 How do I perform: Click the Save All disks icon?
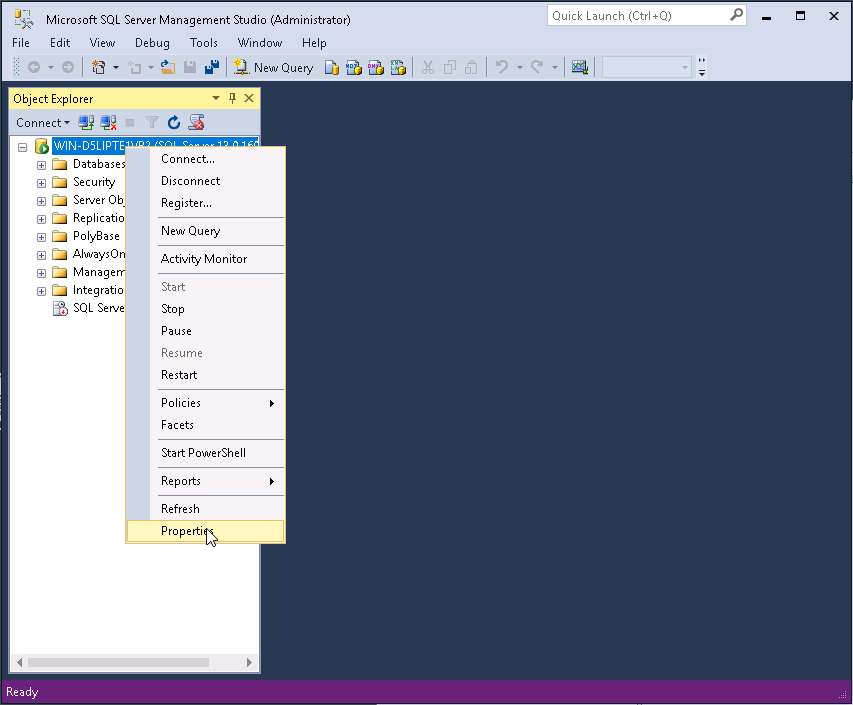click(x=212, y=67)
